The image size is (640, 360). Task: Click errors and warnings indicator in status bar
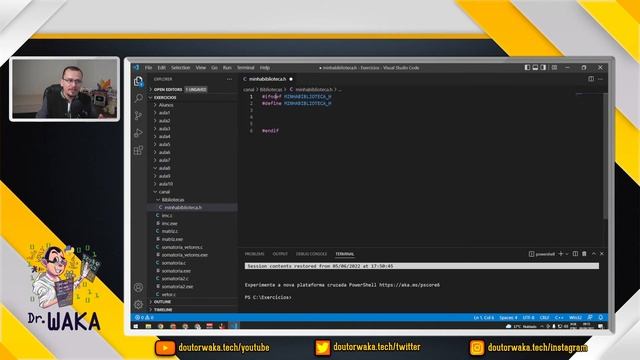tap(144, 318)
